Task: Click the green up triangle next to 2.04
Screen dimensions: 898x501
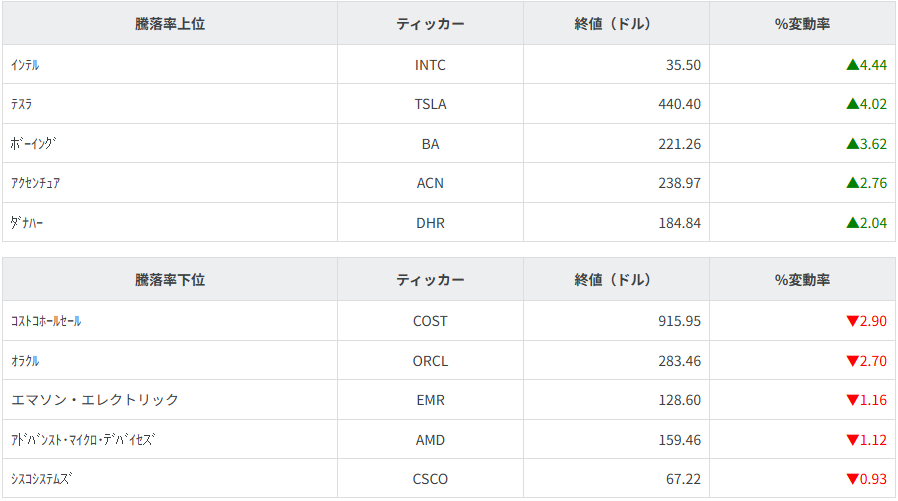Action: pyautogui.click(x=852, y=223)
